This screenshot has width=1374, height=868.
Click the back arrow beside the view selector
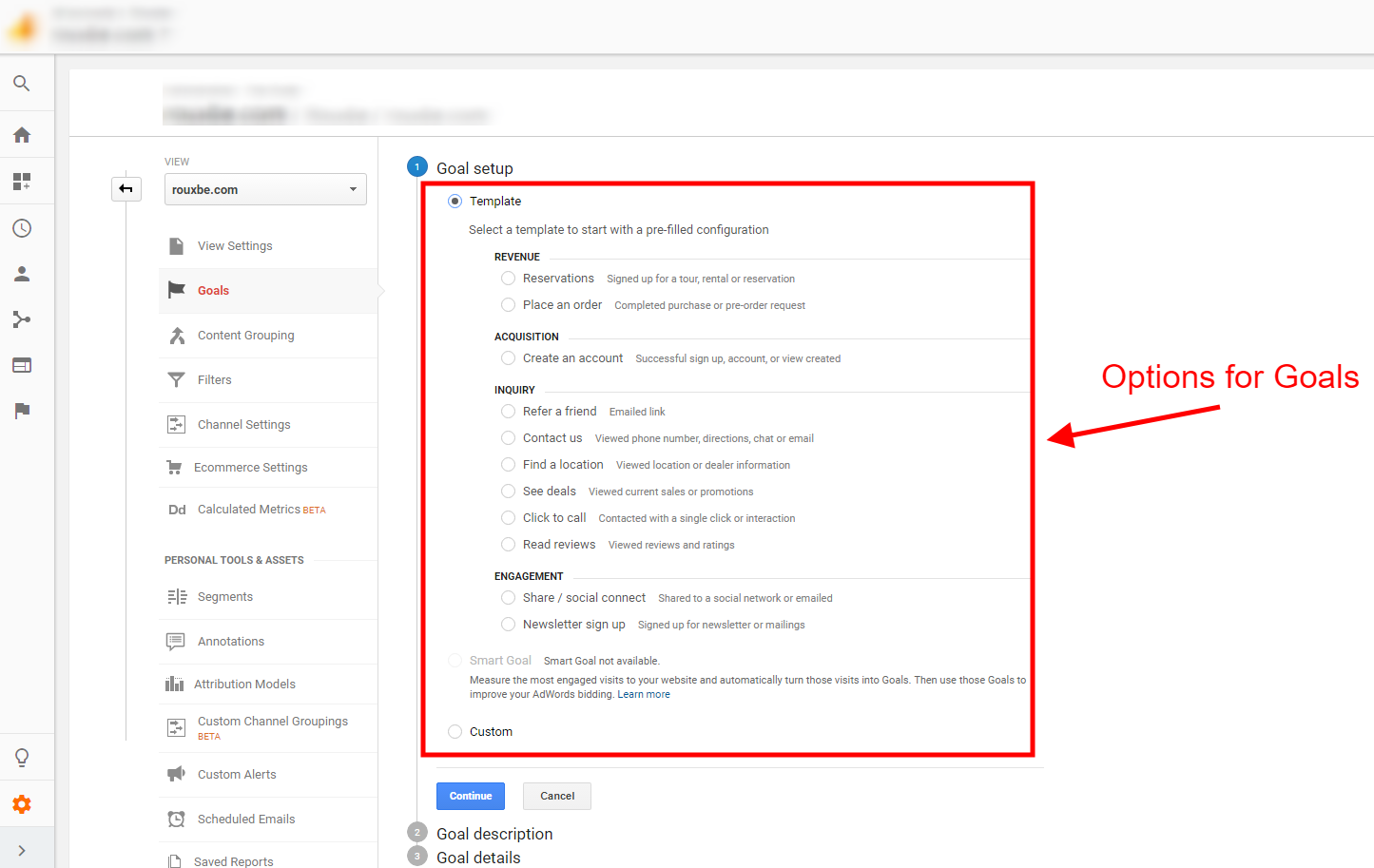click(x=126, y=188)
